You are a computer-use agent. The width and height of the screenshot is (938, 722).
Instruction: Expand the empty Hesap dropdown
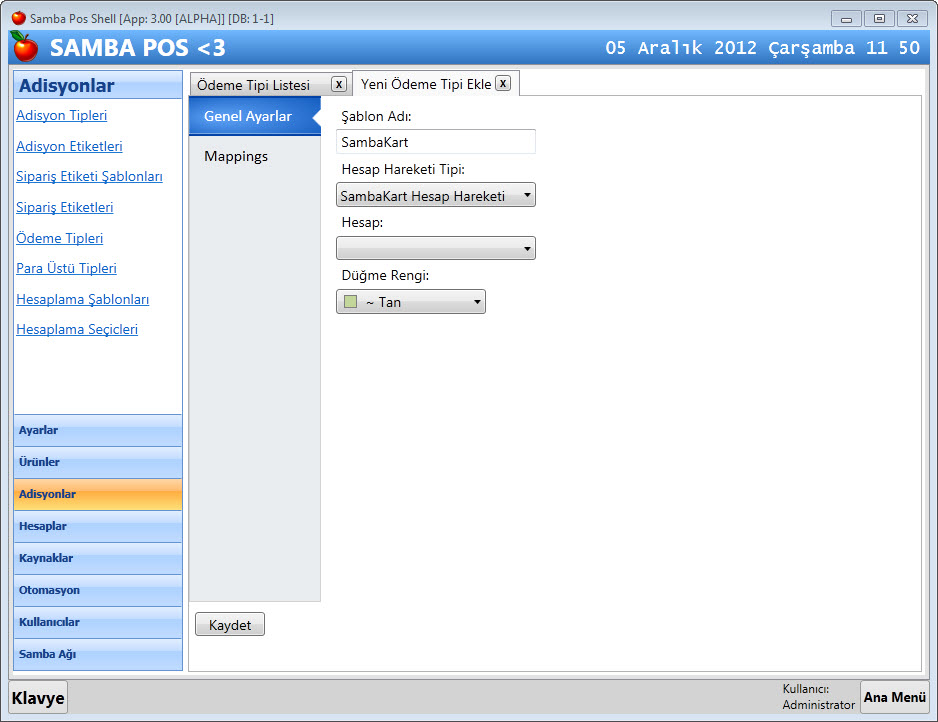436,248
